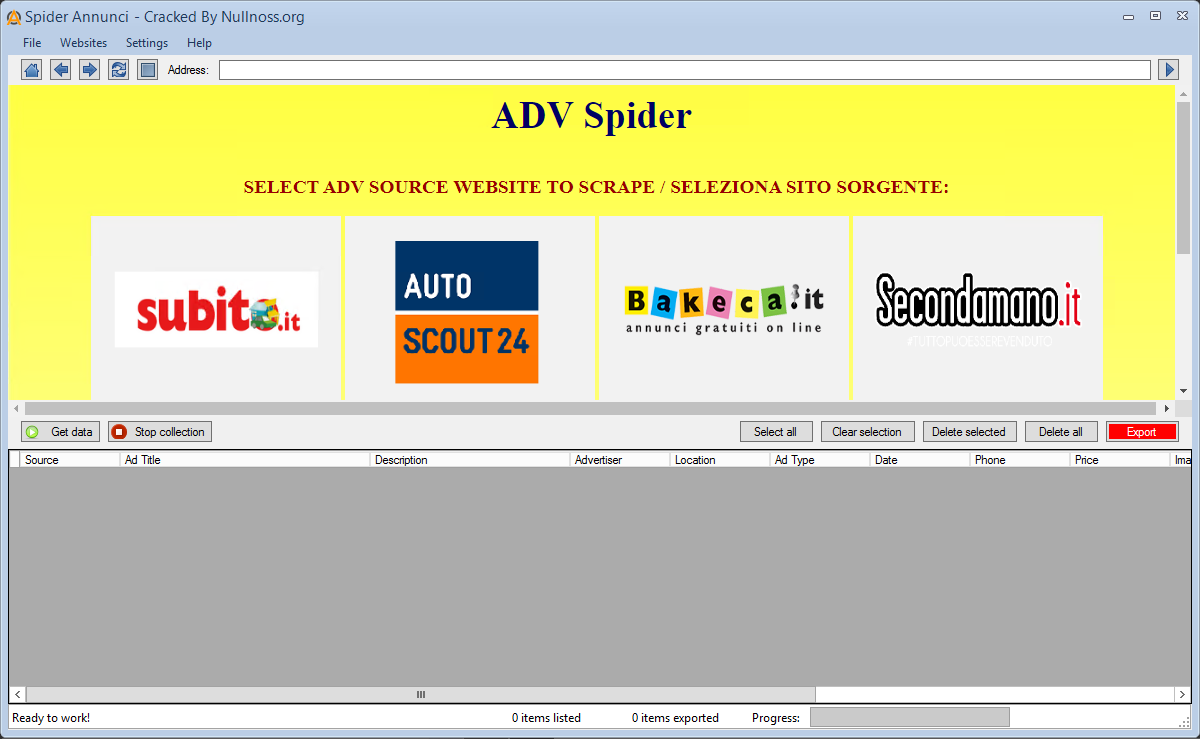Choose AutoScout24 as source website
Screen dimensions: 1200x739
pyautogui.click(x=467, y=311)
